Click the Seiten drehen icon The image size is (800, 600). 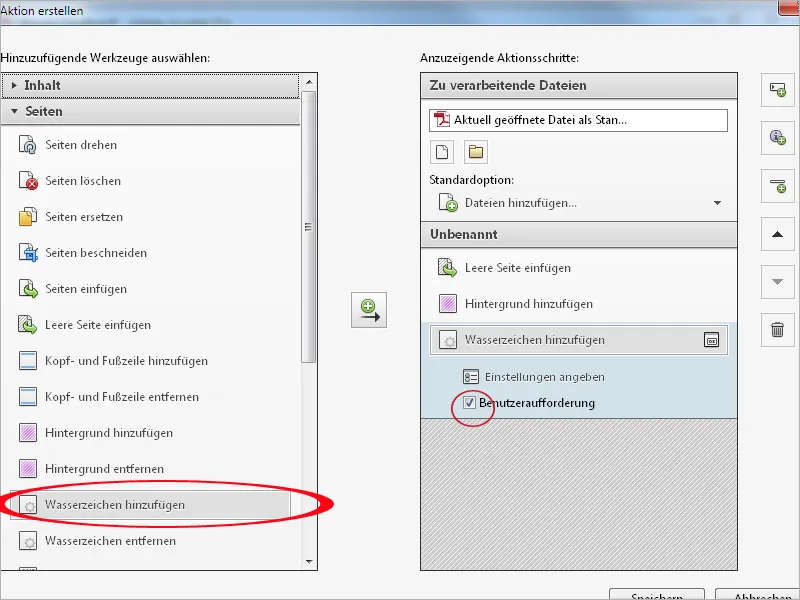click(x=28, y=145)
